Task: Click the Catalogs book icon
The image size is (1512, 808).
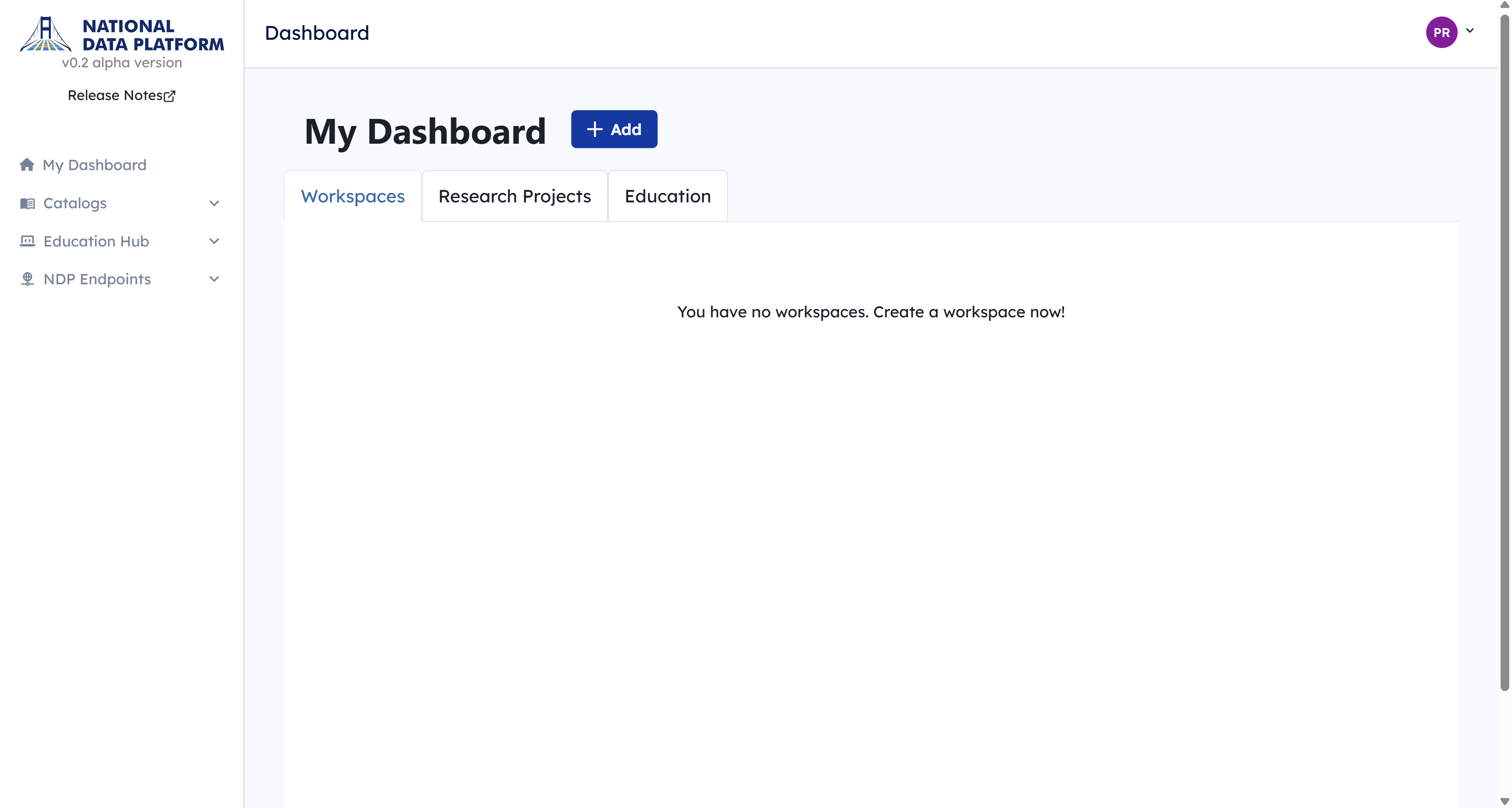Action: coord(27,203)
